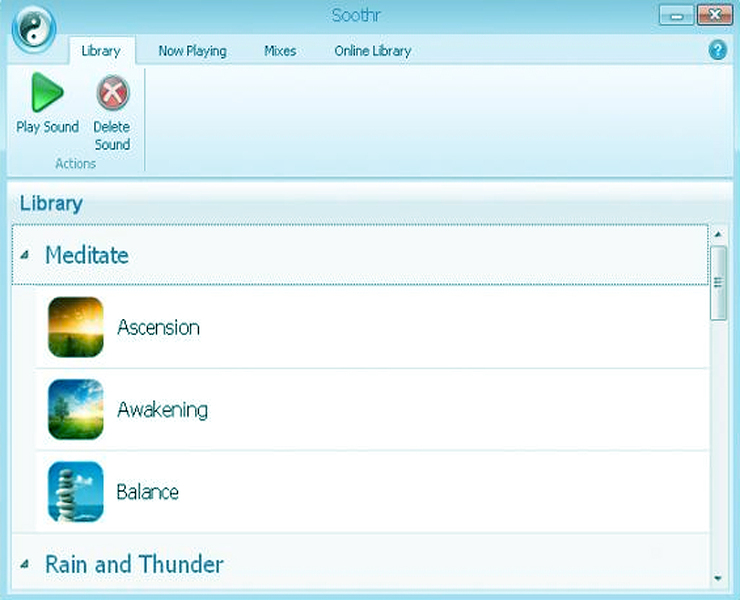Click the library vertical scrollbar thumb

click(718, 282)
